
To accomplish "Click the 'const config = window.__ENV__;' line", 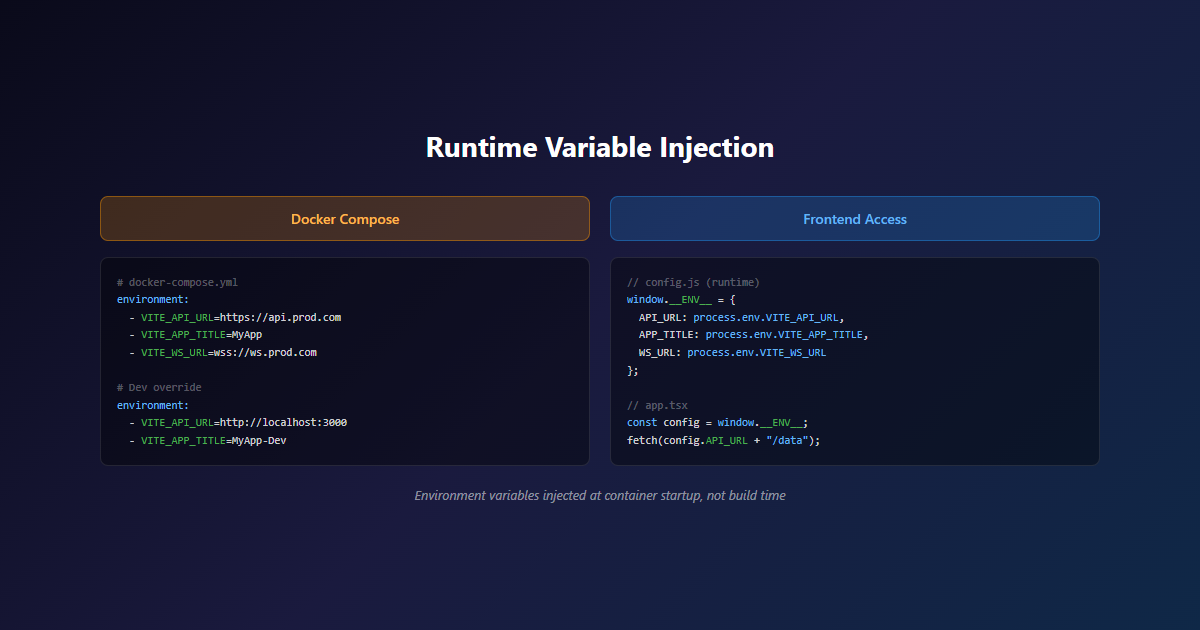I will point(717,423).
